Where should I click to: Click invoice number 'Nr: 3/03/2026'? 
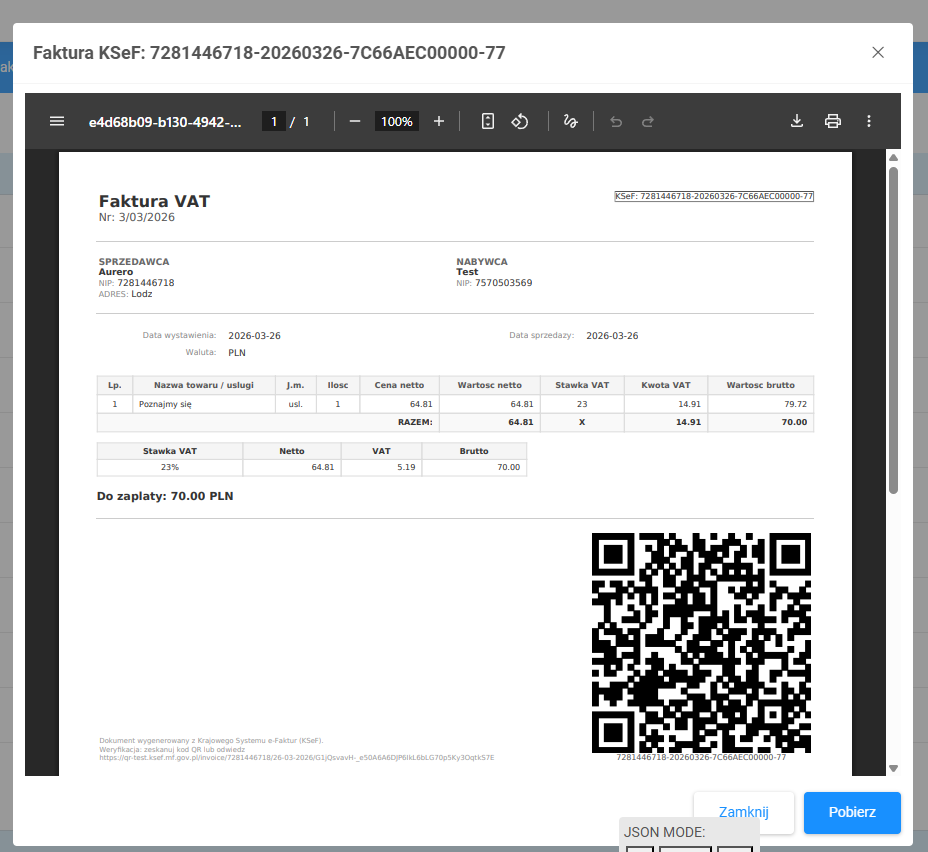click(137, 217)
